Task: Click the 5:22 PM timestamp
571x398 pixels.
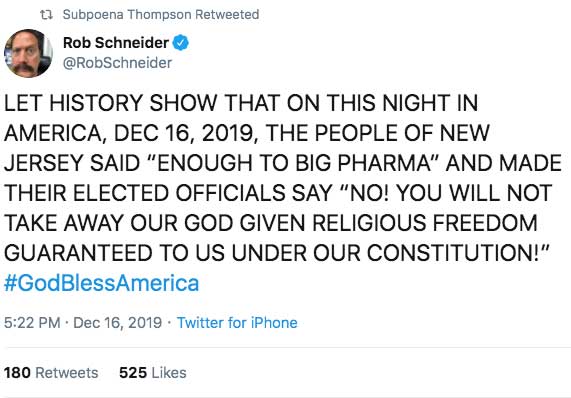Action: coord(32,323)
